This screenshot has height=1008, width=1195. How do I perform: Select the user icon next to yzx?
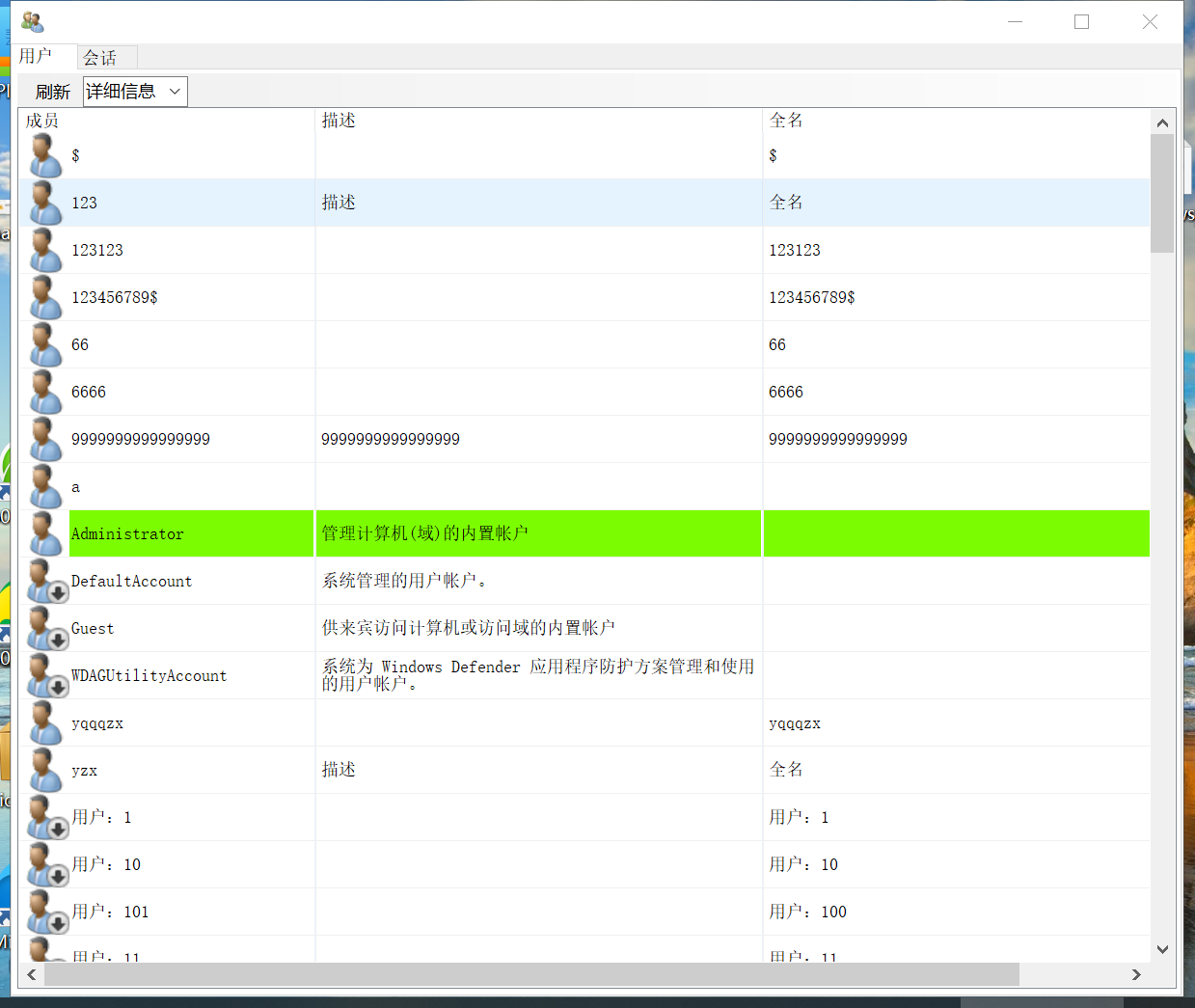(x=44, y=770)
